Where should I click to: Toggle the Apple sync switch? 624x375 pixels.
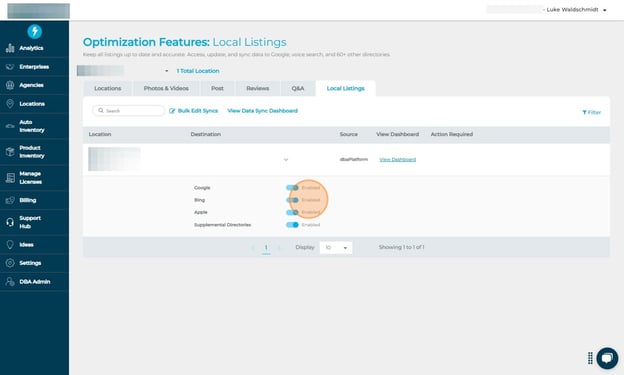click(292, 212)
